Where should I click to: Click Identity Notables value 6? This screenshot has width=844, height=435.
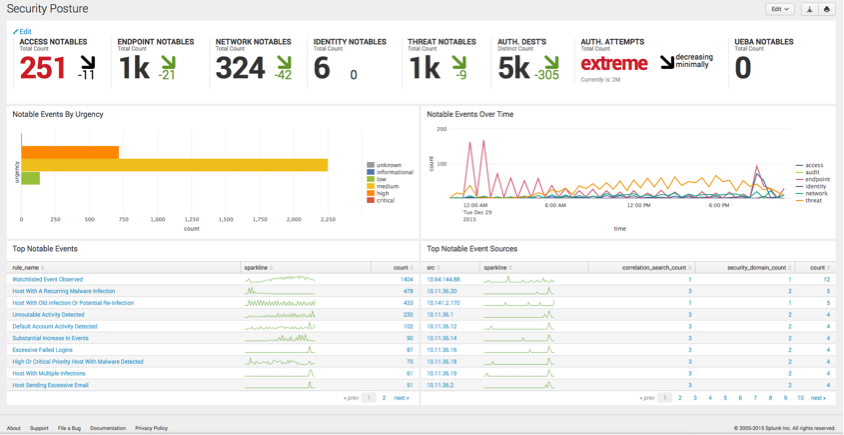[321, 68]
